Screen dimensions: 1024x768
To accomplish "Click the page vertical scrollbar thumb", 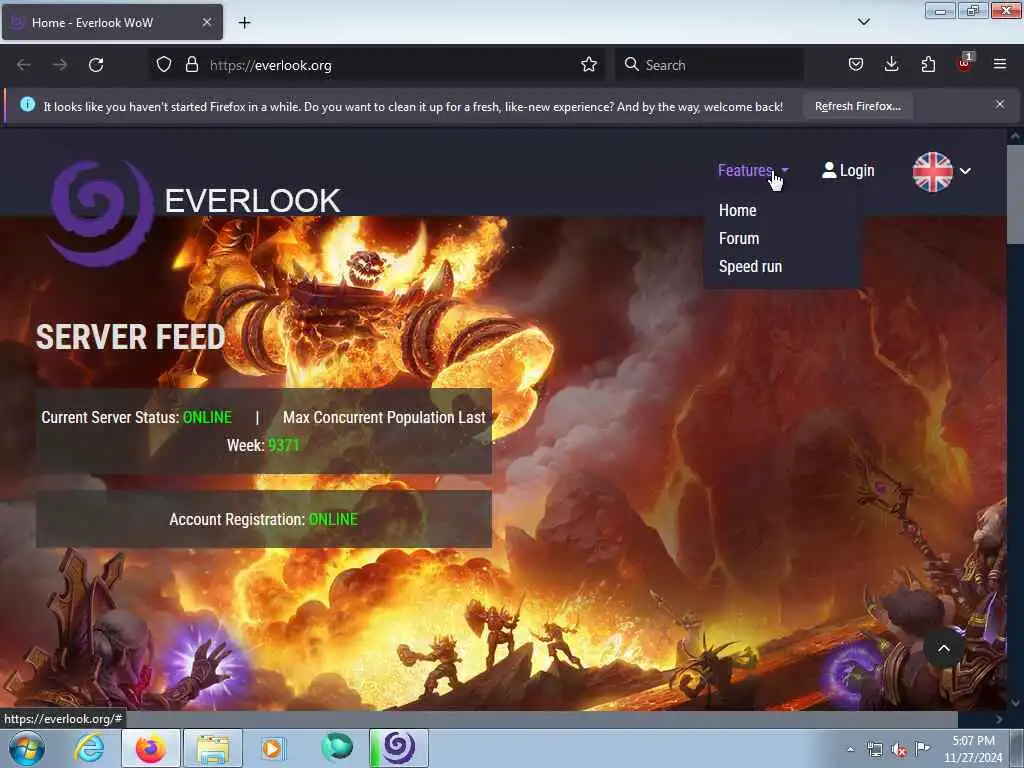I will pyautogui.click(x=1015, y=195).
